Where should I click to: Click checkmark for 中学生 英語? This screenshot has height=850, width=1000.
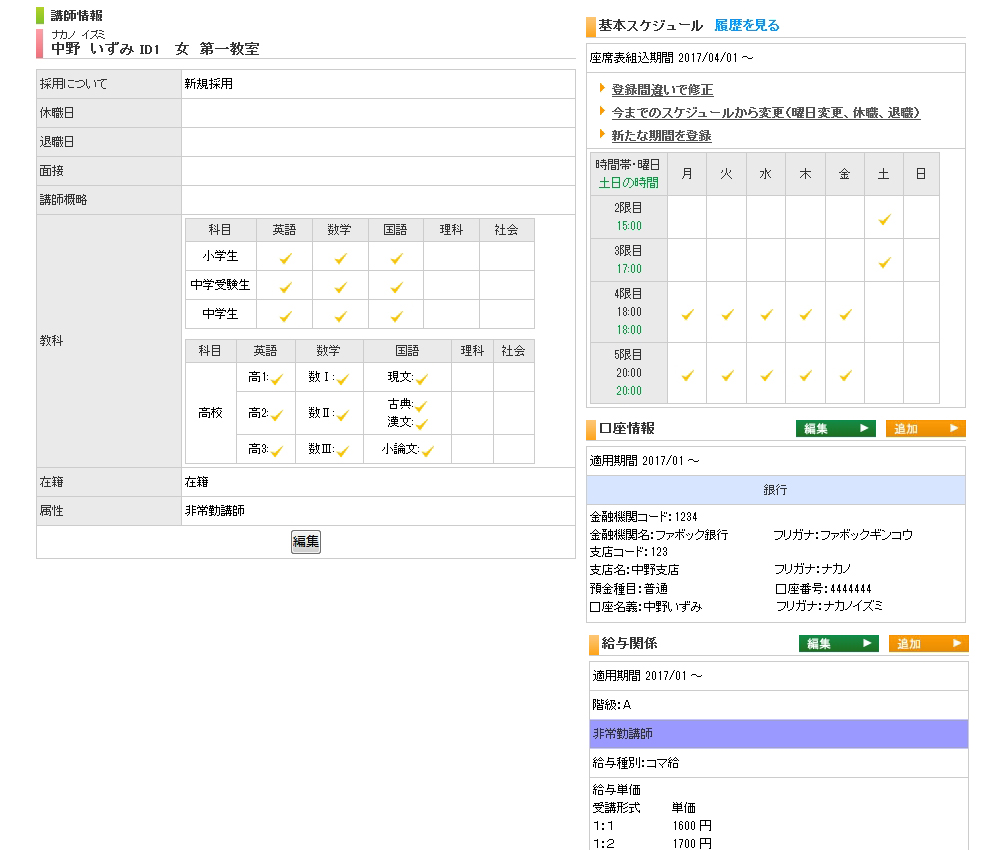tap(286, 316)
